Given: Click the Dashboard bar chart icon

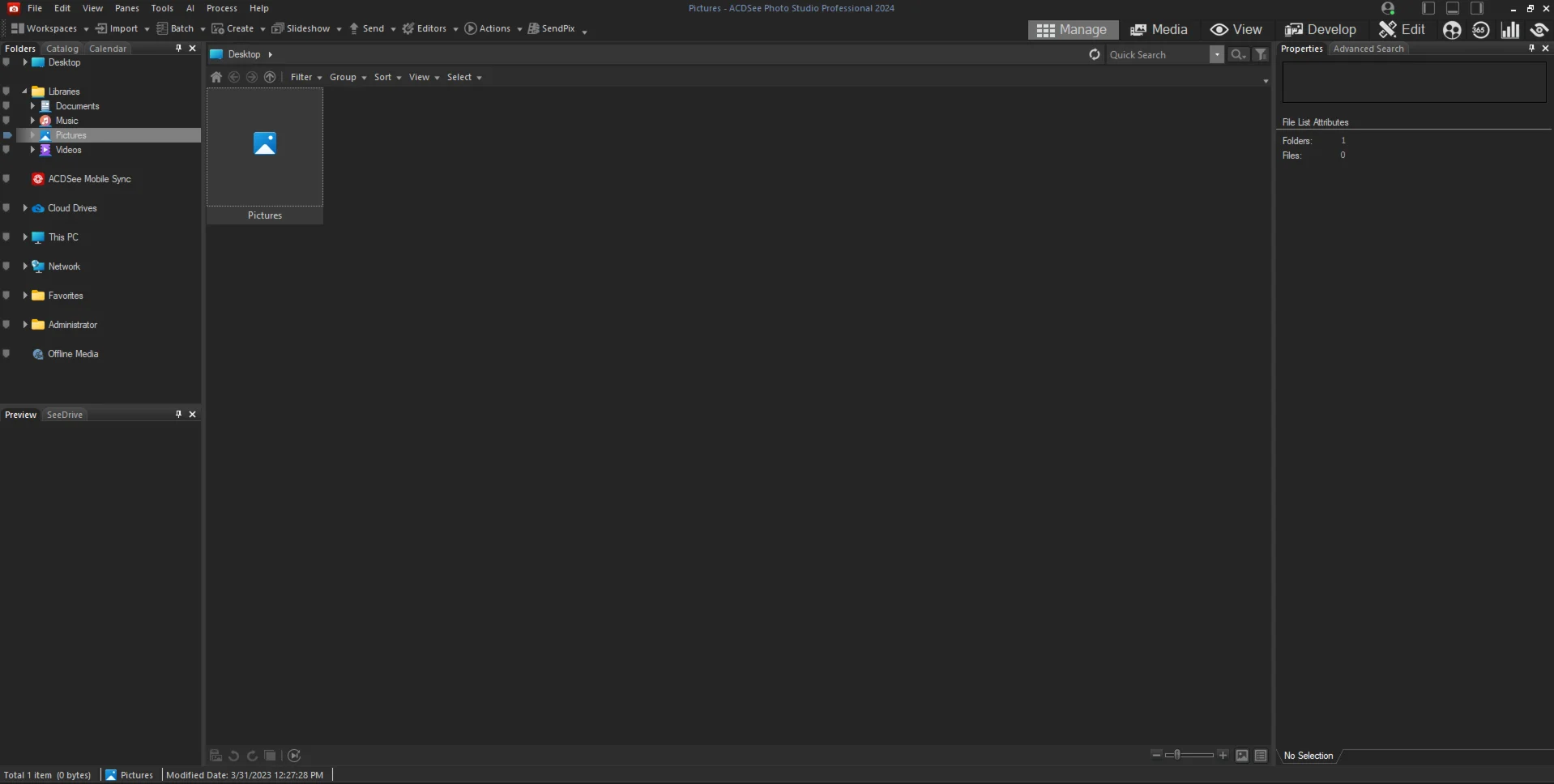Looking at the screenshot, I should [1509, 30].
